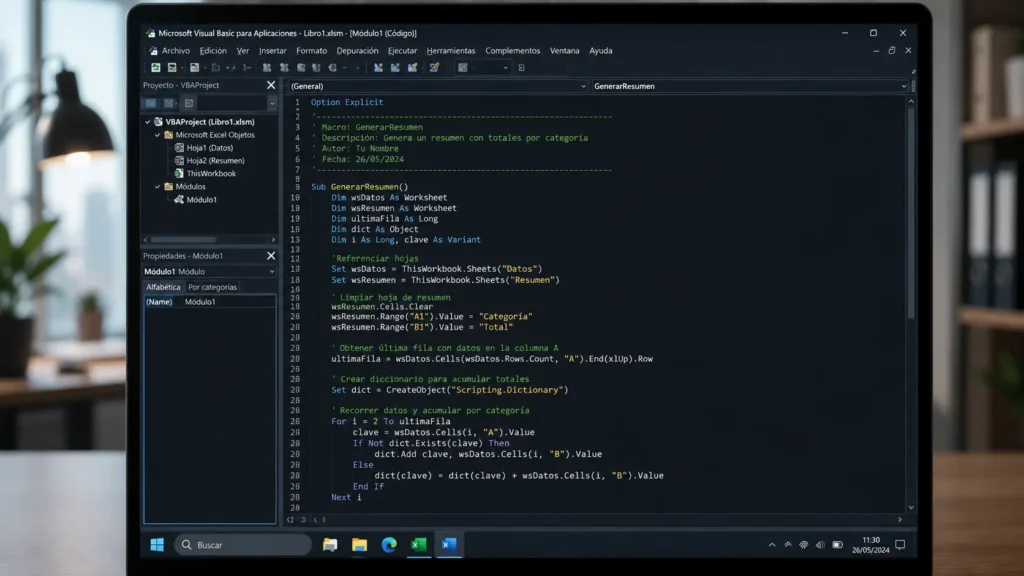This screenshot has width=1024, height=576.
Task: Open the Complementos menu
Action: [513, 50]
